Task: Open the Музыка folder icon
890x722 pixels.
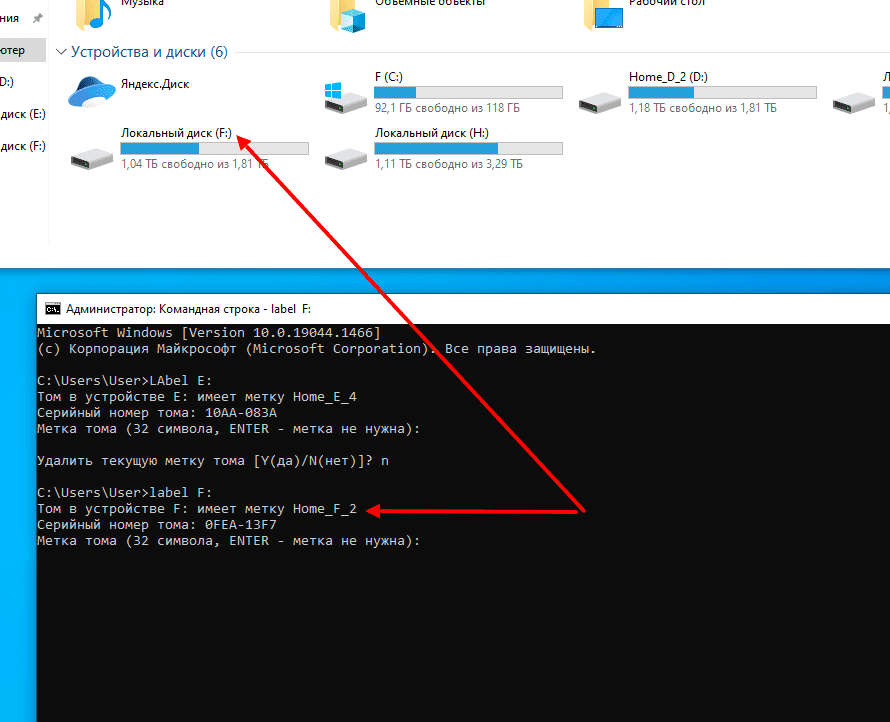Action: 93,13
